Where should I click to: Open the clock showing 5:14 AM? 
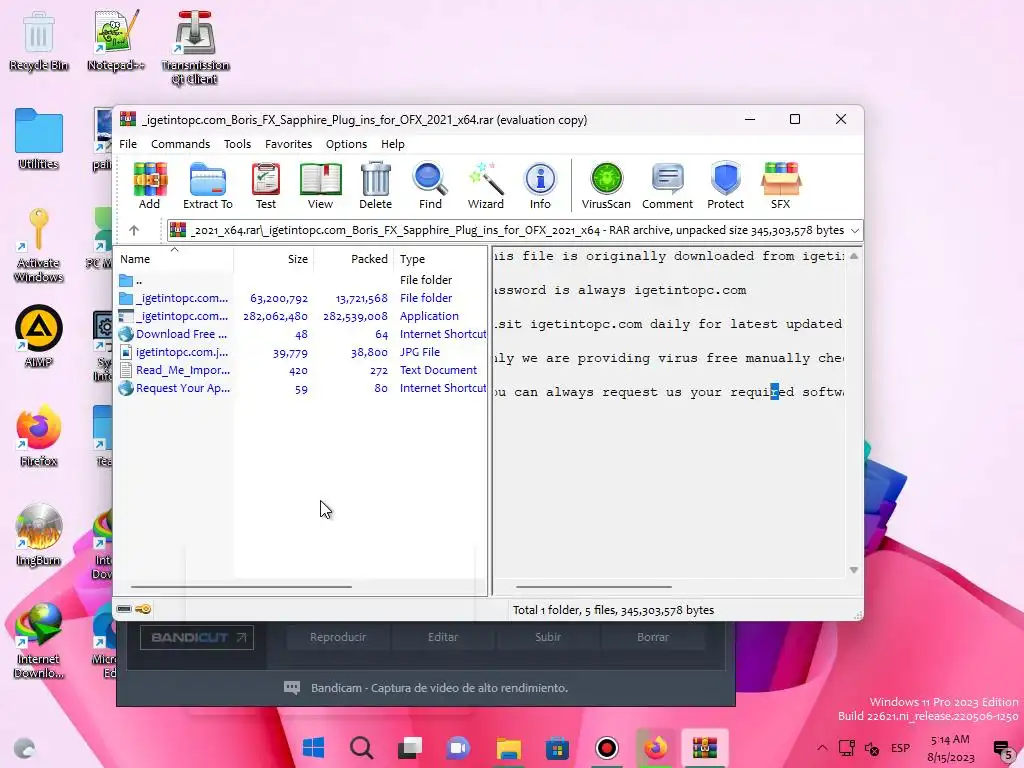click(x=950, y=748)
